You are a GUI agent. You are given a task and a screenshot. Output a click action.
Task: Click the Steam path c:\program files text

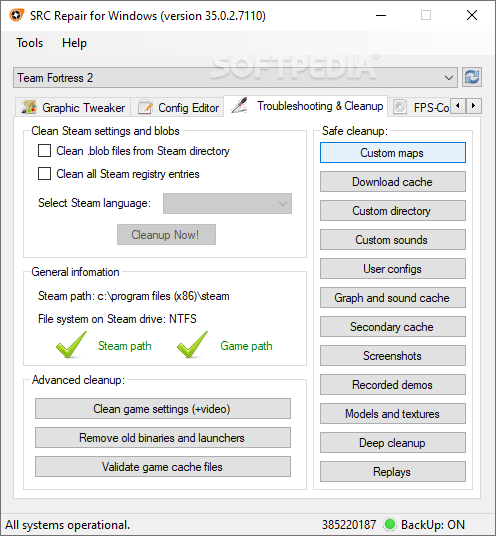[134, 296]
